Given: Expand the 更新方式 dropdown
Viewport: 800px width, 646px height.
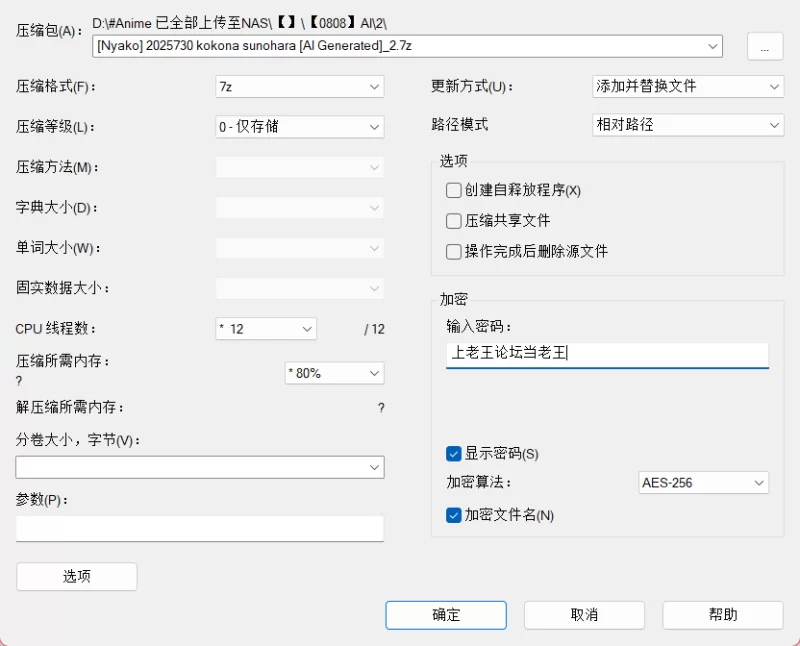Looking at the screenshot, I should pos(687,87).
